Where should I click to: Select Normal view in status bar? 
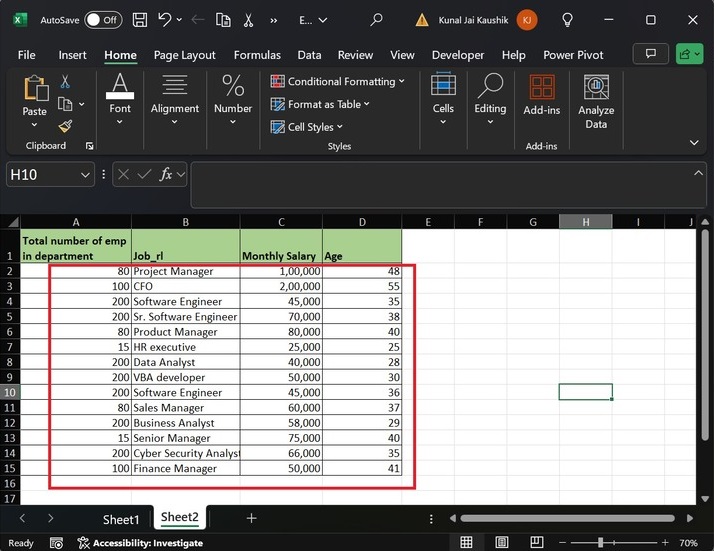tap(467, 543)
